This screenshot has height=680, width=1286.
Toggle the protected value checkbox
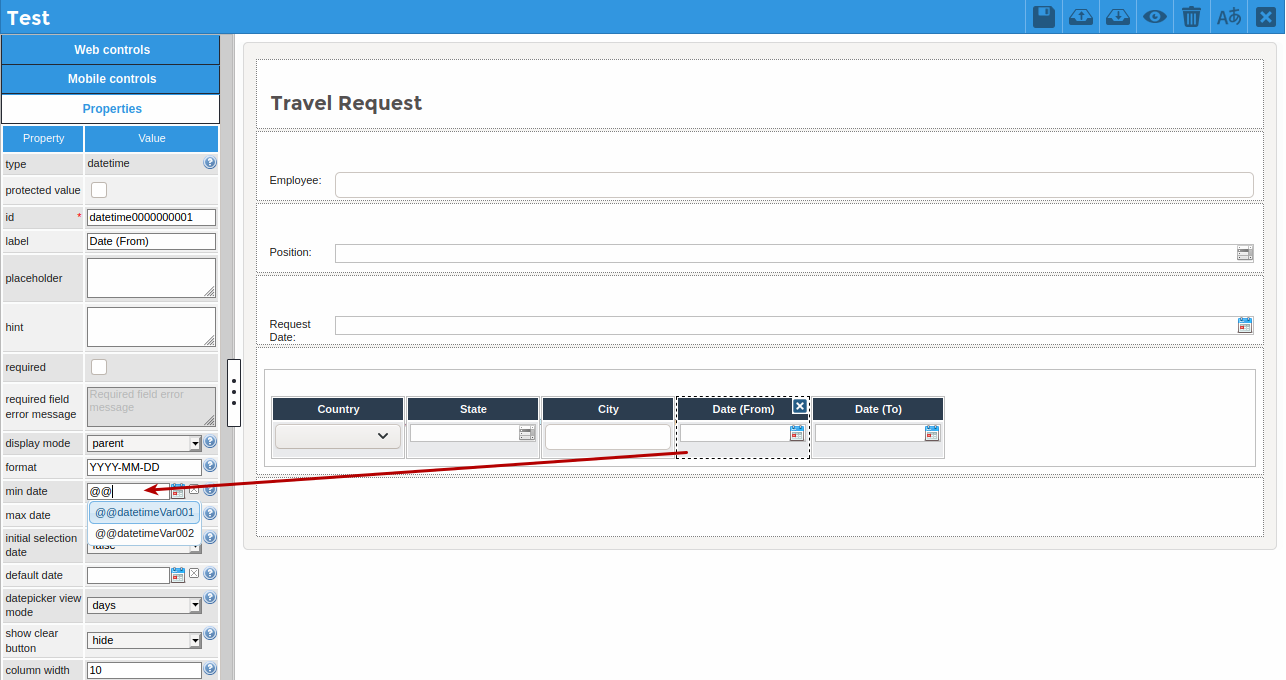click(99, 190)
